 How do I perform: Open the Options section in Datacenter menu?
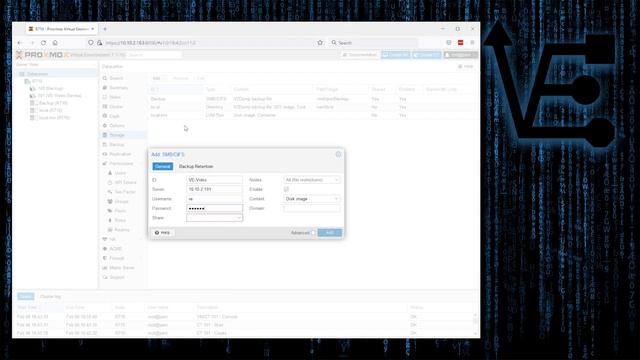pos(117,126)
